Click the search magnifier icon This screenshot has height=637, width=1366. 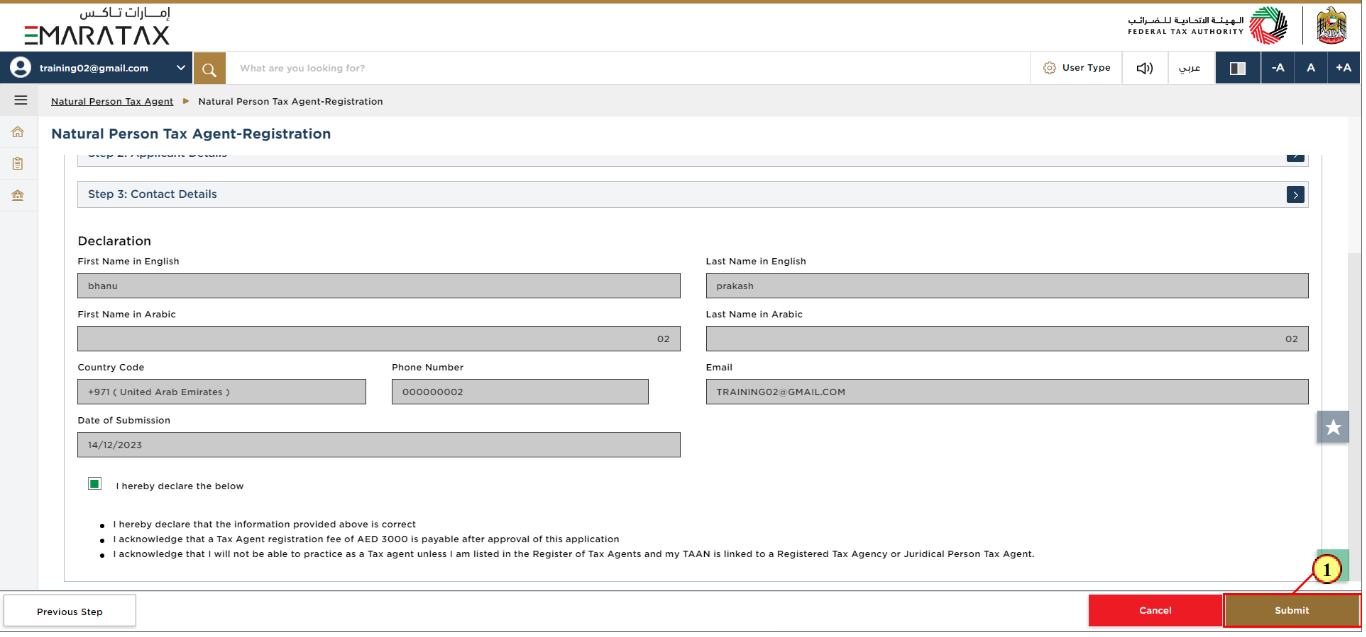point(209,68)
